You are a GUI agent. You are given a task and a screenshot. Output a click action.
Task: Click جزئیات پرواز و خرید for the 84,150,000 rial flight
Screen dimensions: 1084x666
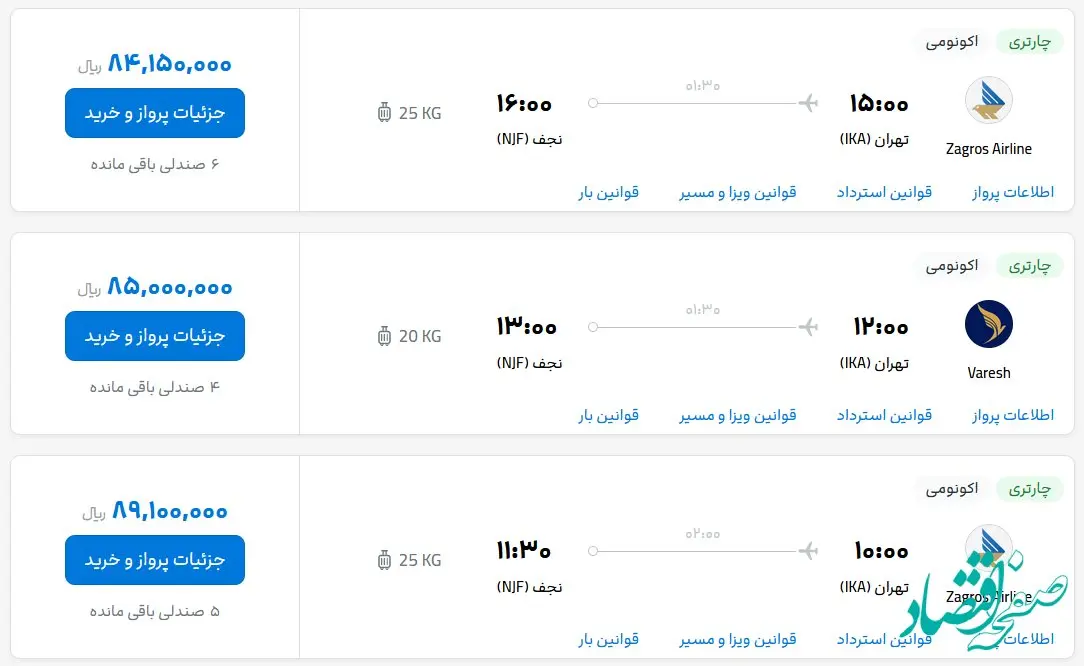(x=154, y=113)
